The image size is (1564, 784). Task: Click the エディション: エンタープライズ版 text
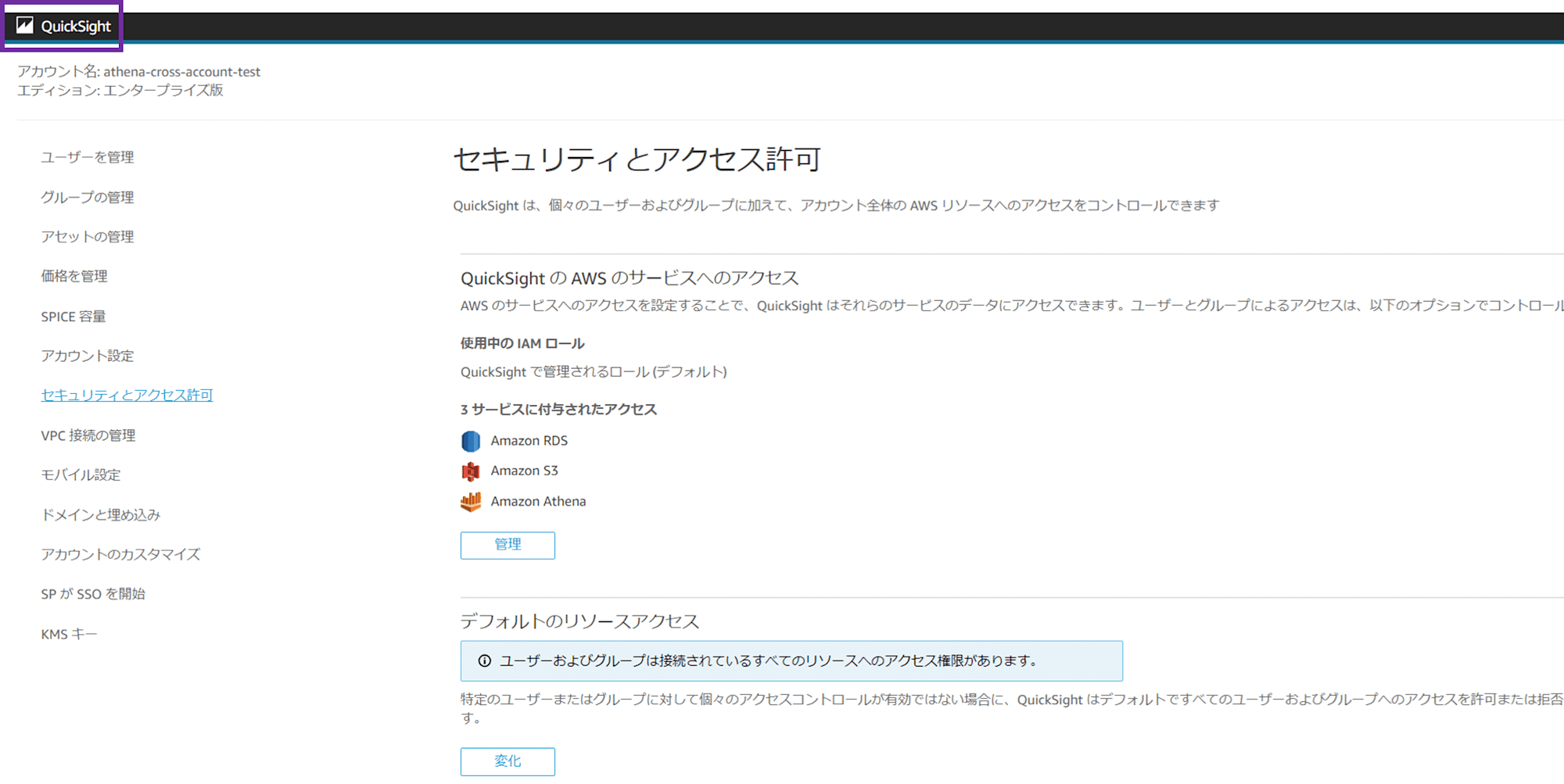click(x=120, y=91)
